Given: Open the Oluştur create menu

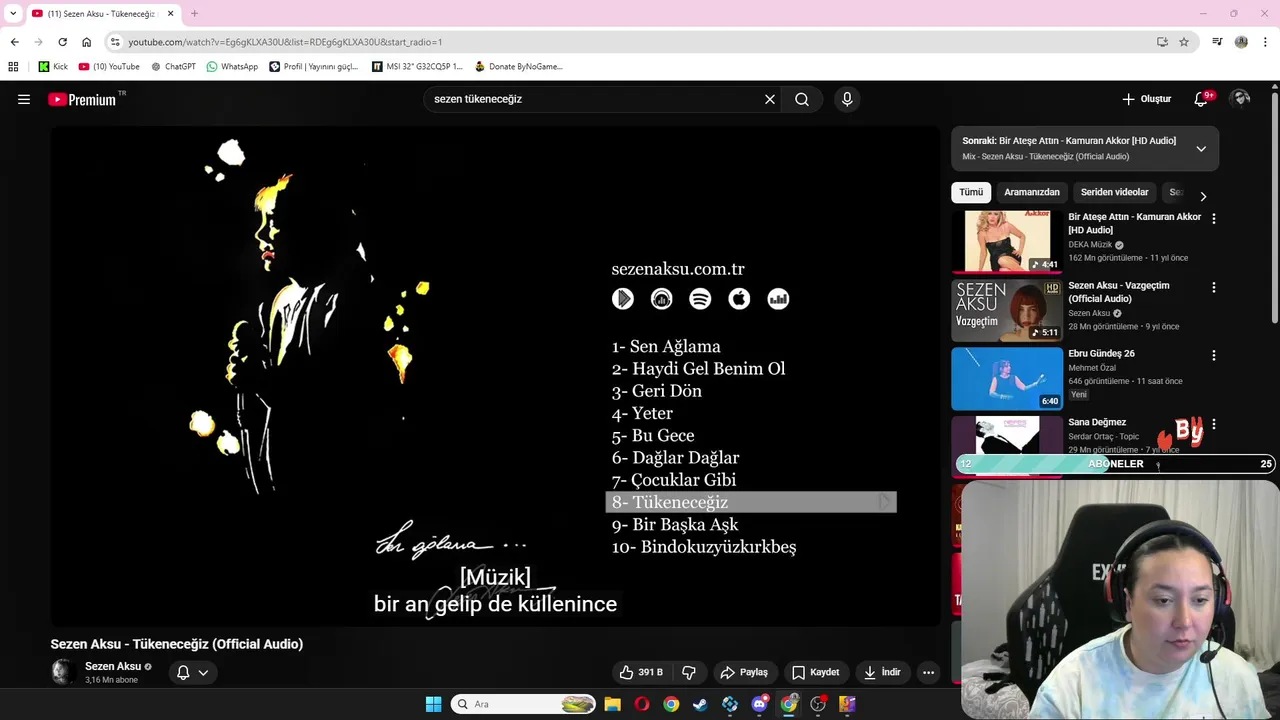Looking at the screenshot, I should (1146, 99).
